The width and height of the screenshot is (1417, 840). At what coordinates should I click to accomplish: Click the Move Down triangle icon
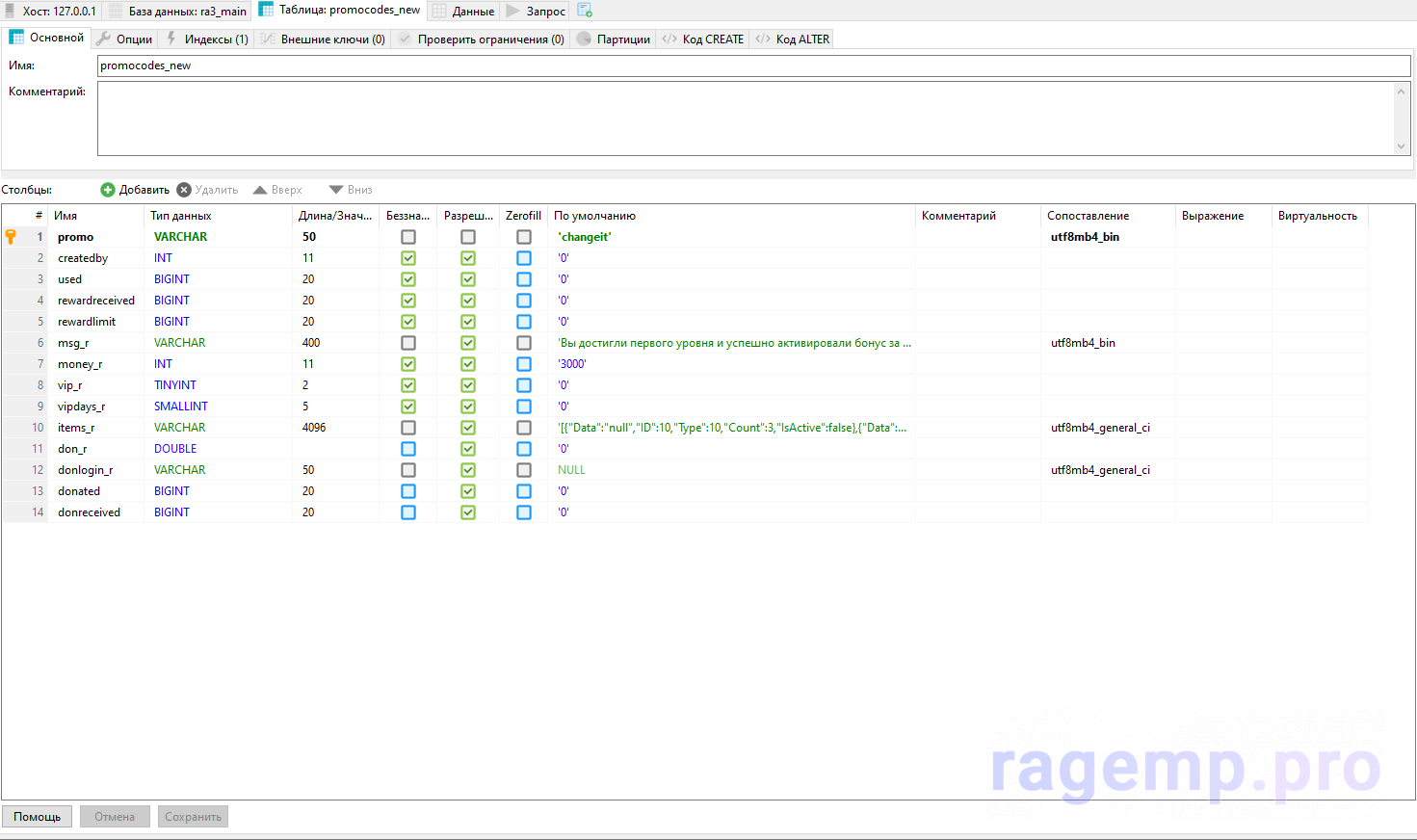point(336,190)
